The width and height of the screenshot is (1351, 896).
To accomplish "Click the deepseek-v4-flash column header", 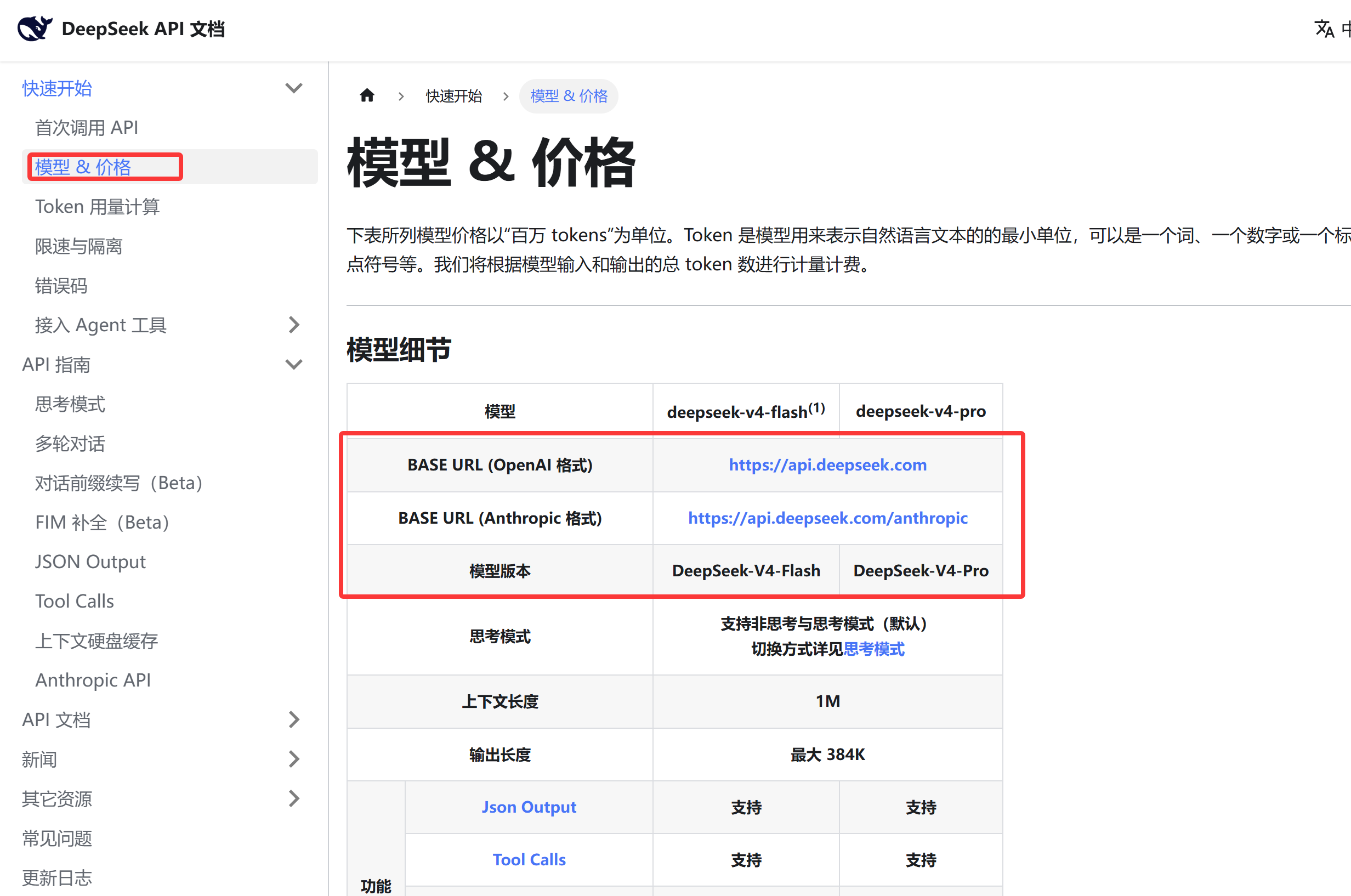I will click(x=746, y=411).
